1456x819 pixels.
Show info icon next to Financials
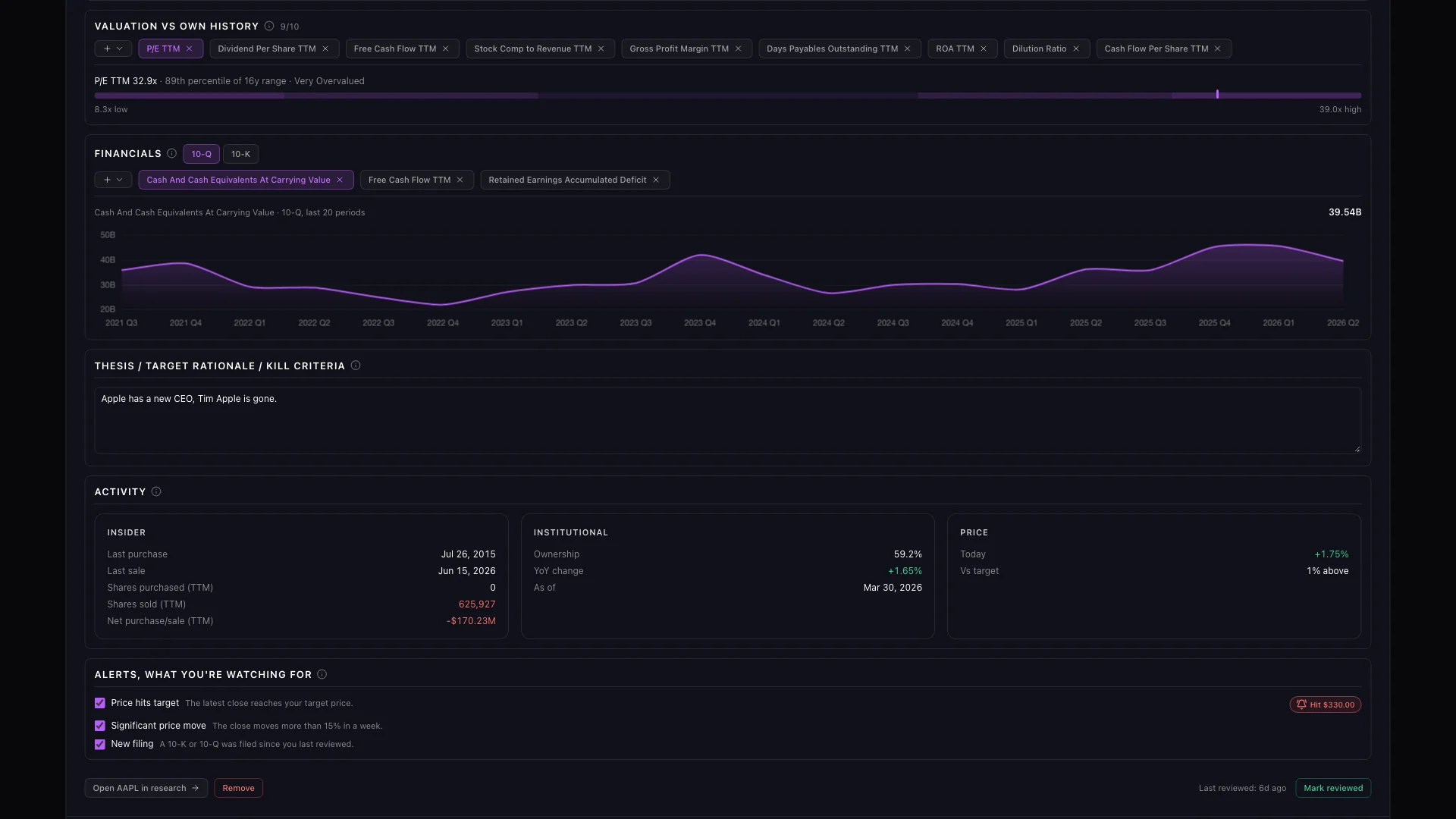172,153
